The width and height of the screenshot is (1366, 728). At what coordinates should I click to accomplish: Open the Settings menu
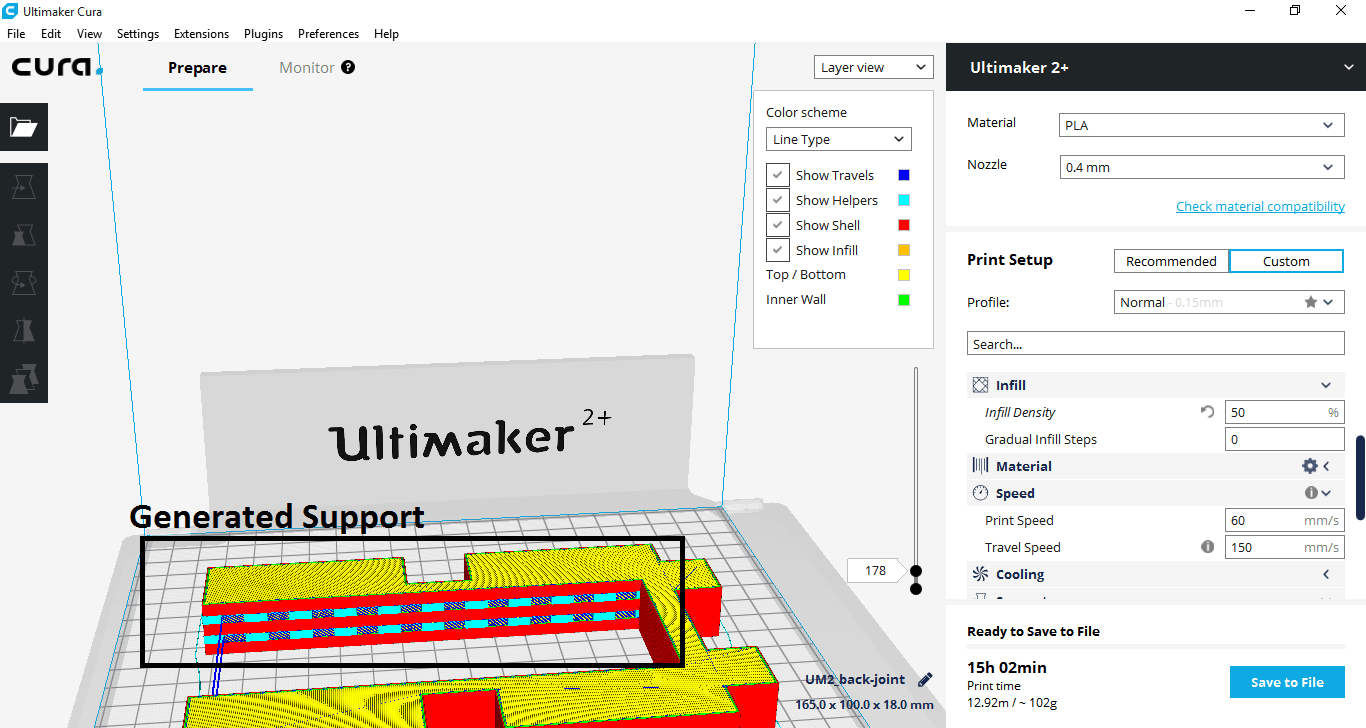[138, 33]
